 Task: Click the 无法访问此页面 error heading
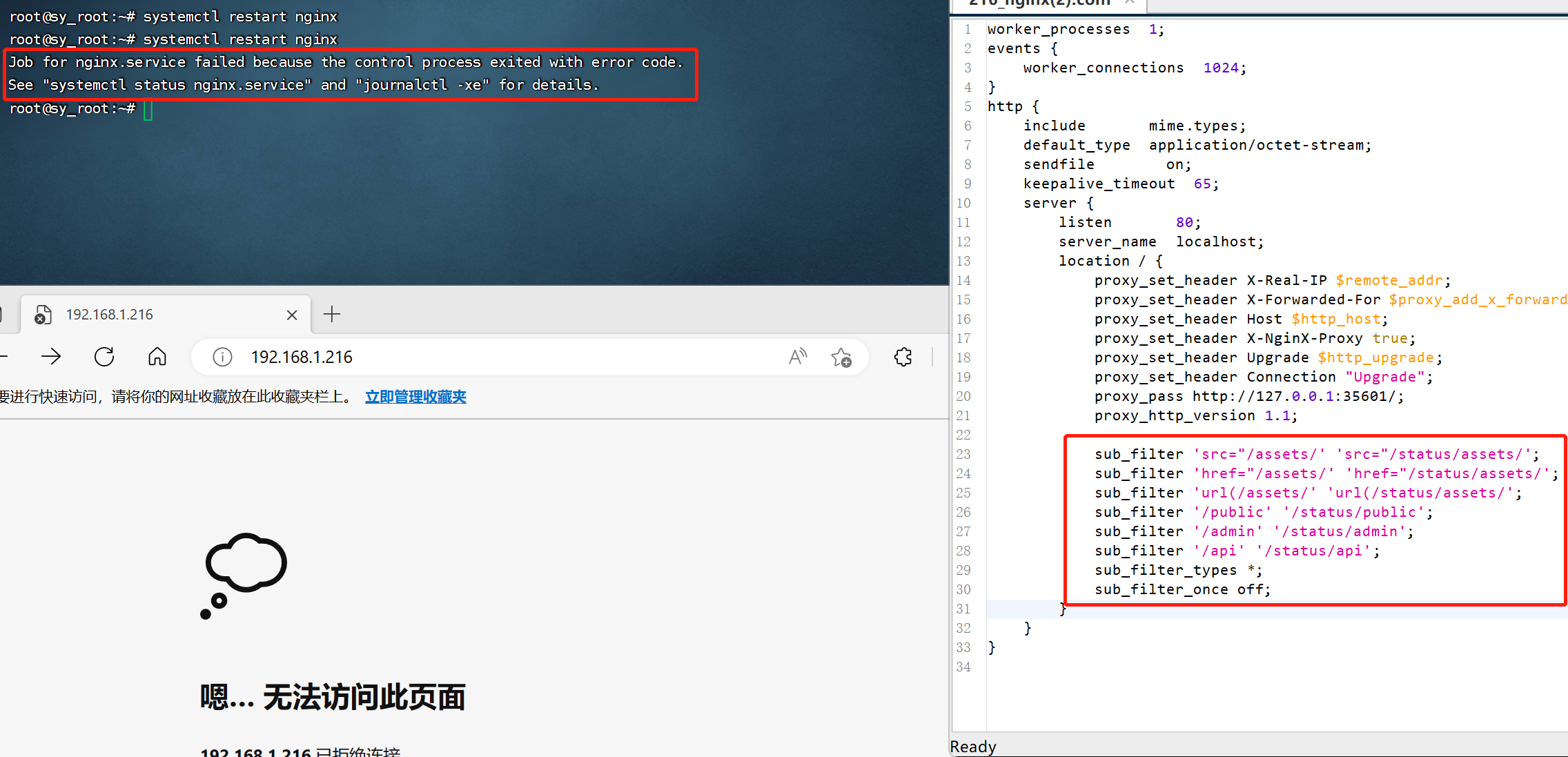tap(333, 697)
